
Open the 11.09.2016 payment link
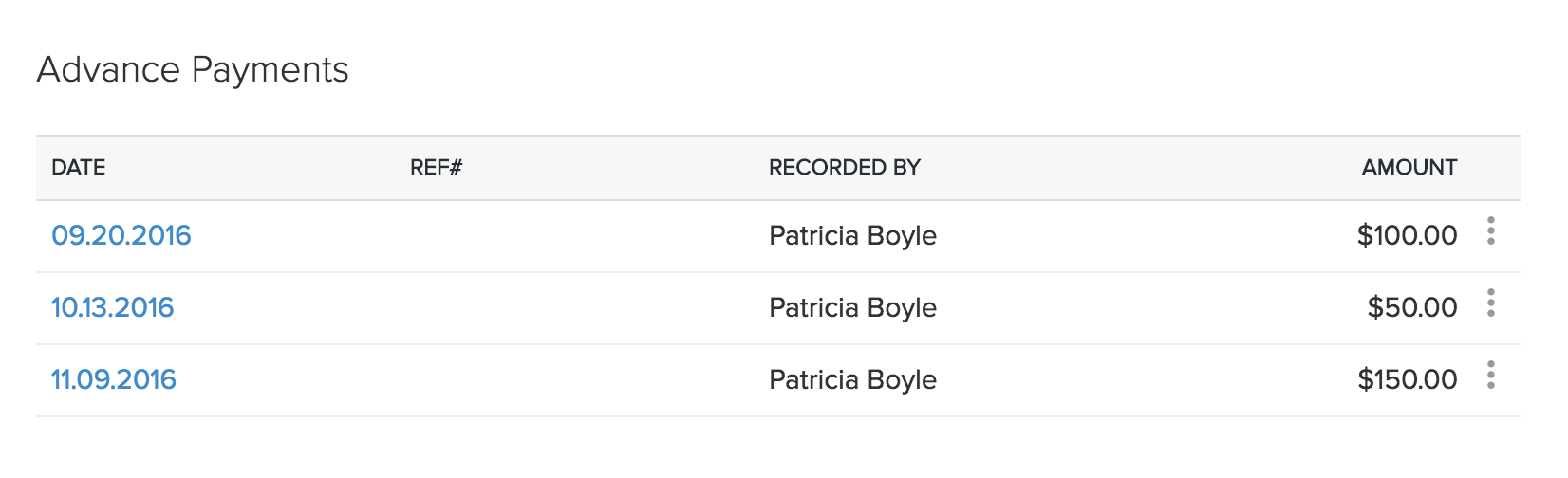point(114,379)
